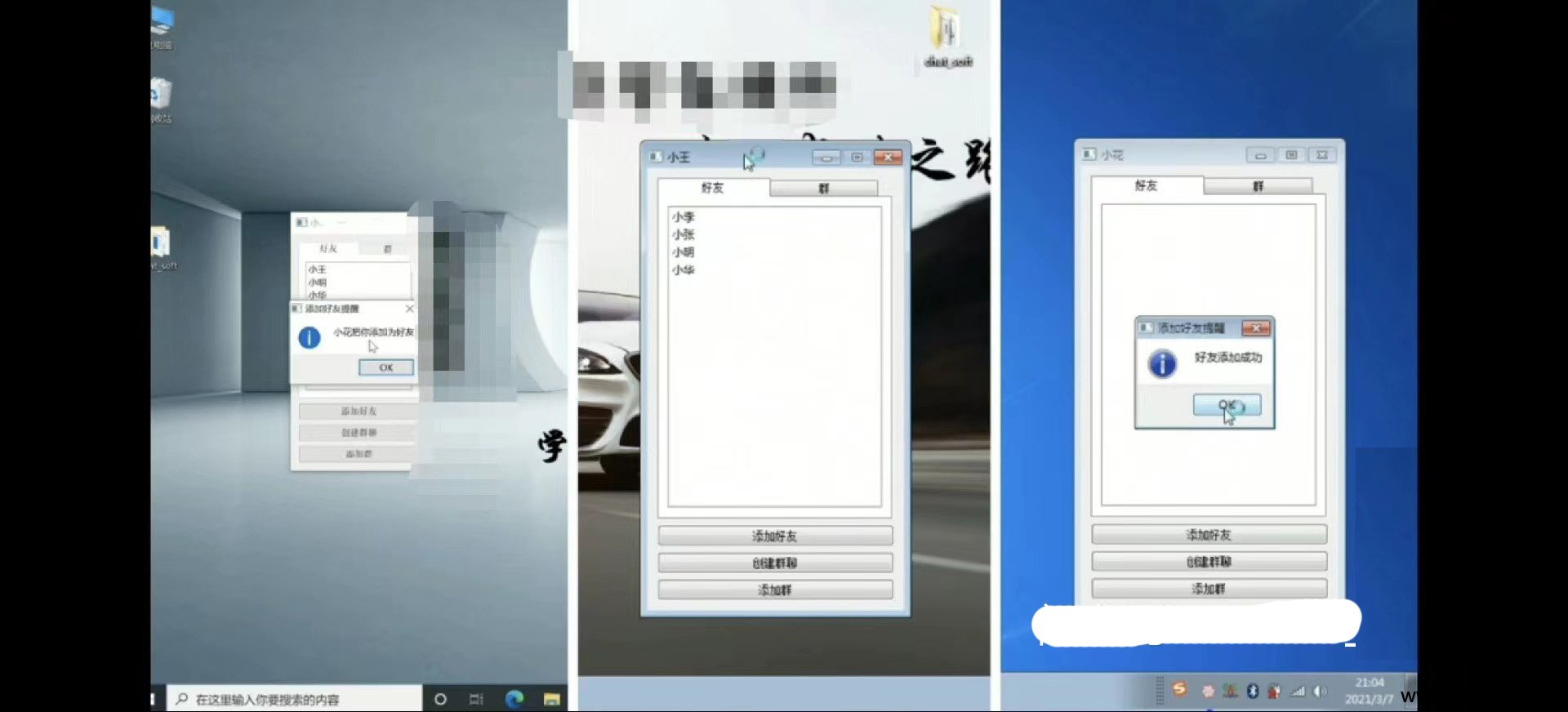Click the network signal tray icon
1568x712 pixels.
click(1298, 691)
